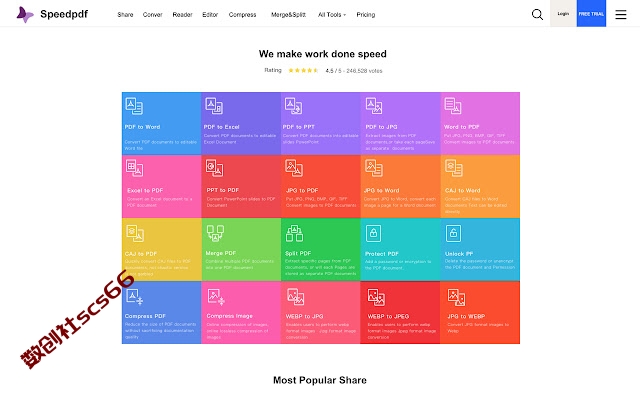Open the hamburger menu icon
The image size is (640, 400).
620,14
